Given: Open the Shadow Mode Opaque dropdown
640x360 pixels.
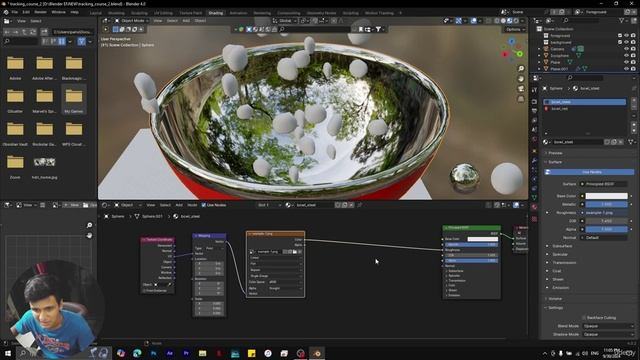Looking at the screenshot, I should [608, 334].
